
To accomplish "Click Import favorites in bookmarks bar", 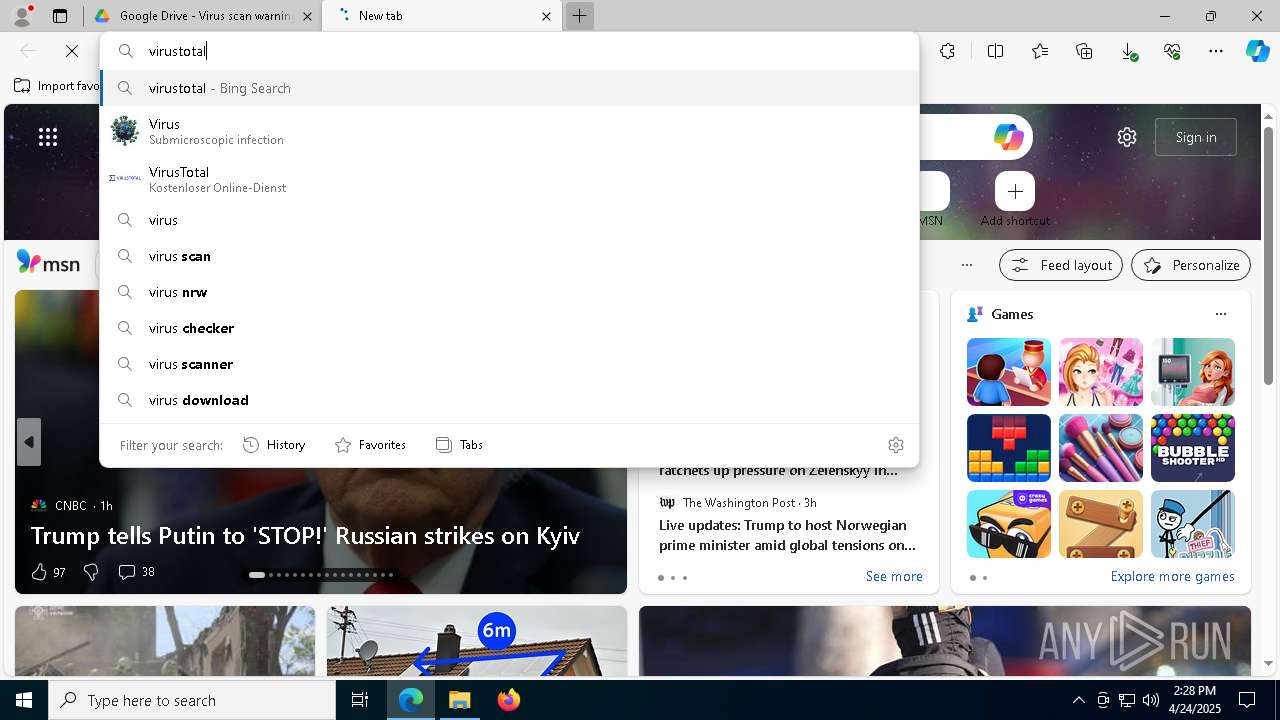I will 56,86.
